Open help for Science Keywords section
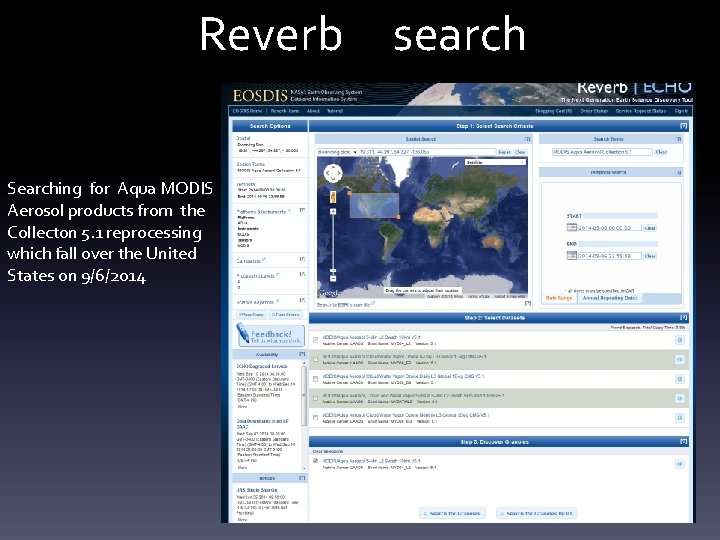Screen dimensions: 720x540 (x=302, y=300)
